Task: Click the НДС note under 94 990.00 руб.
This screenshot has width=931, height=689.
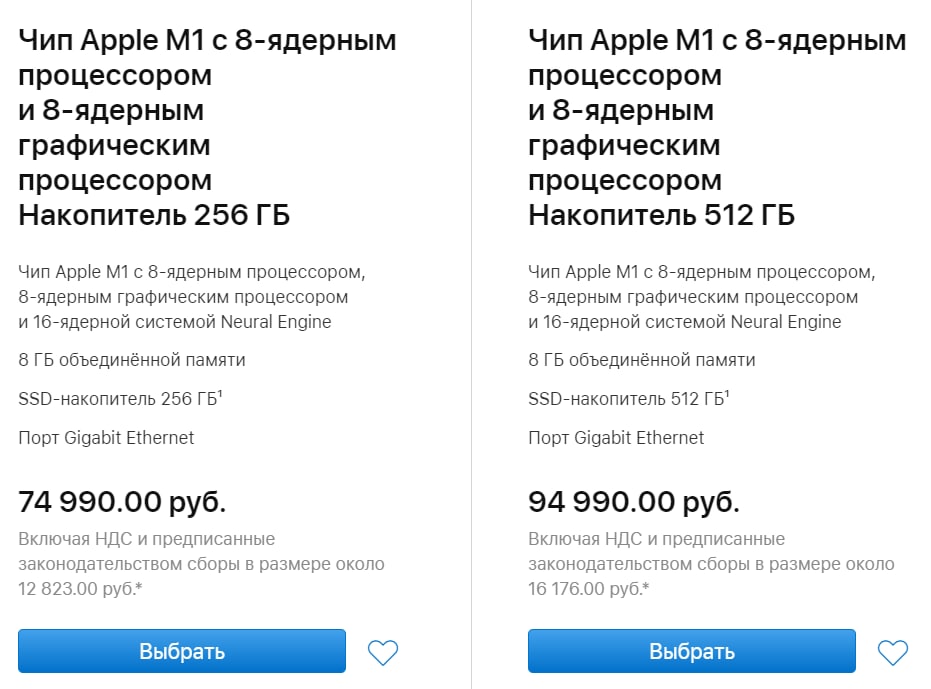Action: (x=710, y=564)
